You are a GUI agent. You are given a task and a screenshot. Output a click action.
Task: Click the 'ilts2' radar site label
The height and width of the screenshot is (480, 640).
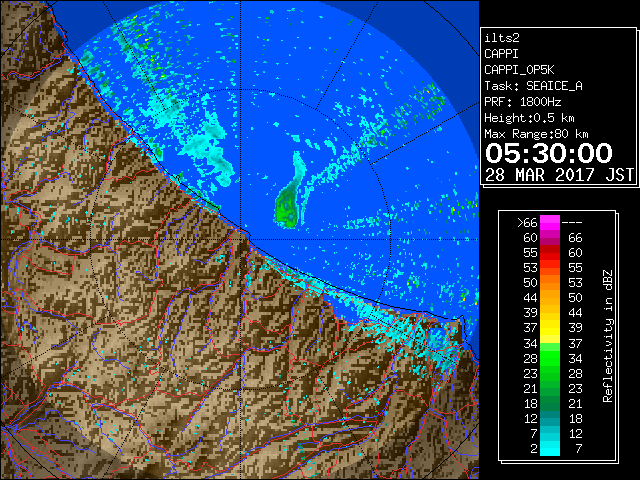point(502,38)
